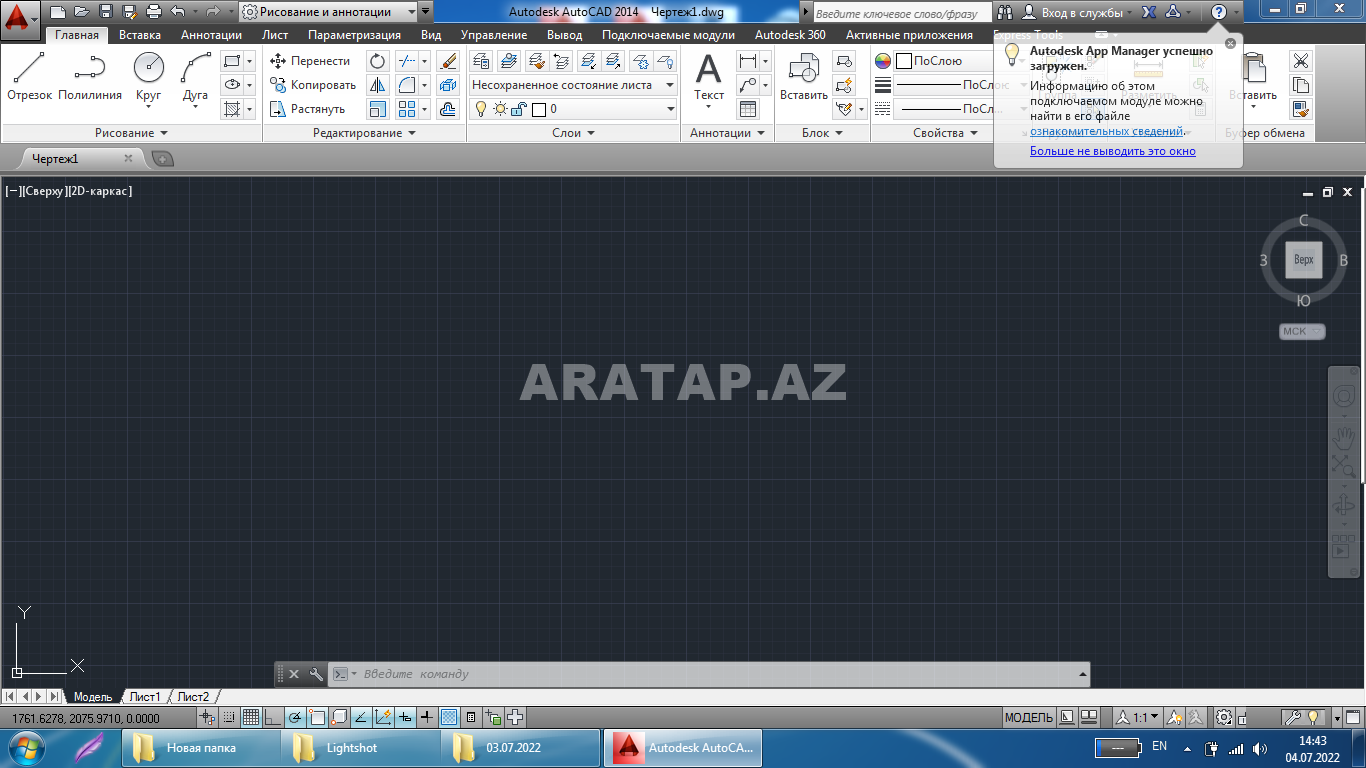This screenshot has height=768, width=1366.
Task: Click Растянуть stretch tool
Action: (308, 109)
